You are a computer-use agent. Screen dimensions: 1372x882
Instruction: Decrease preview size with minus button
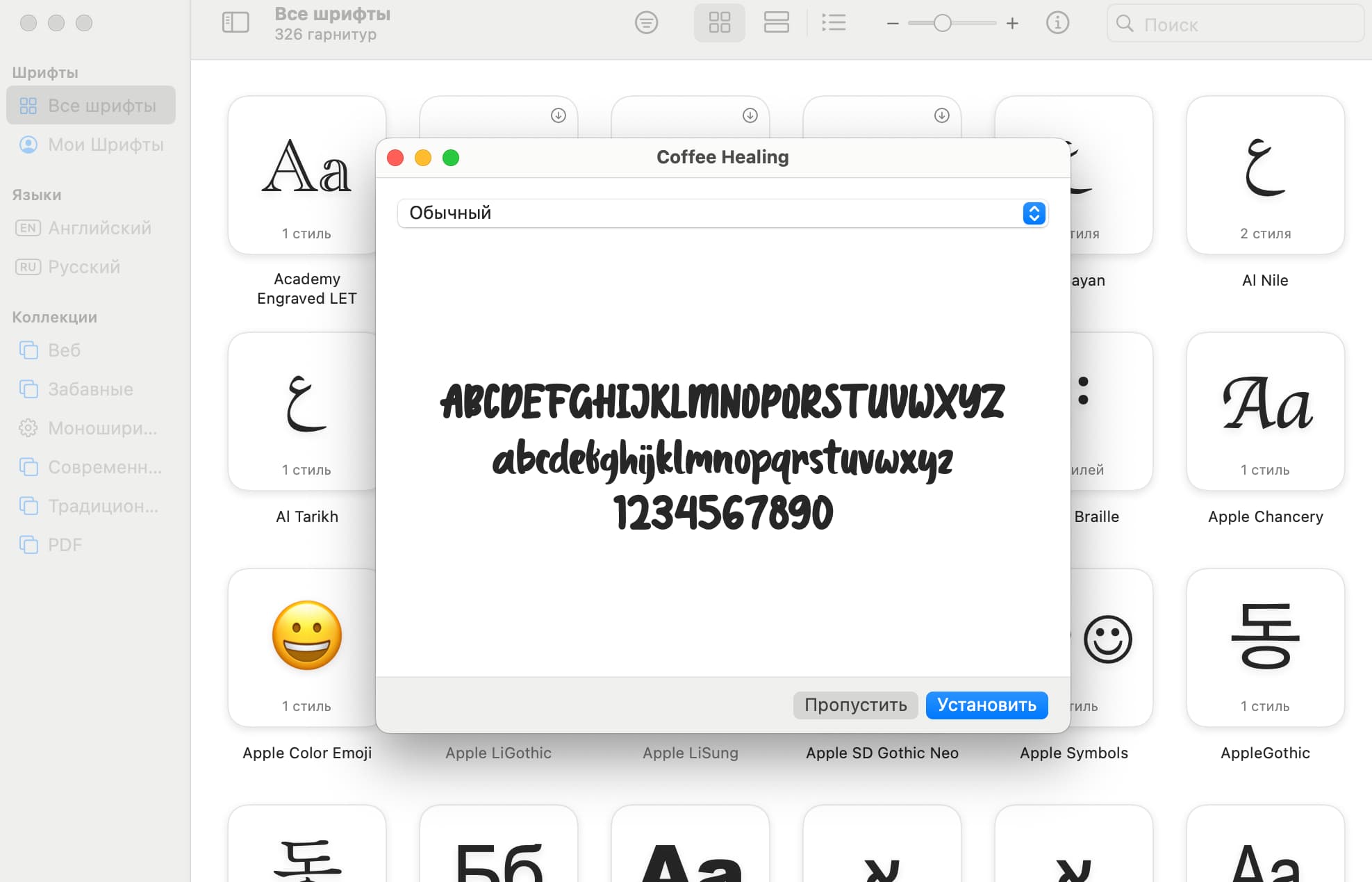(x=893, y=24)
